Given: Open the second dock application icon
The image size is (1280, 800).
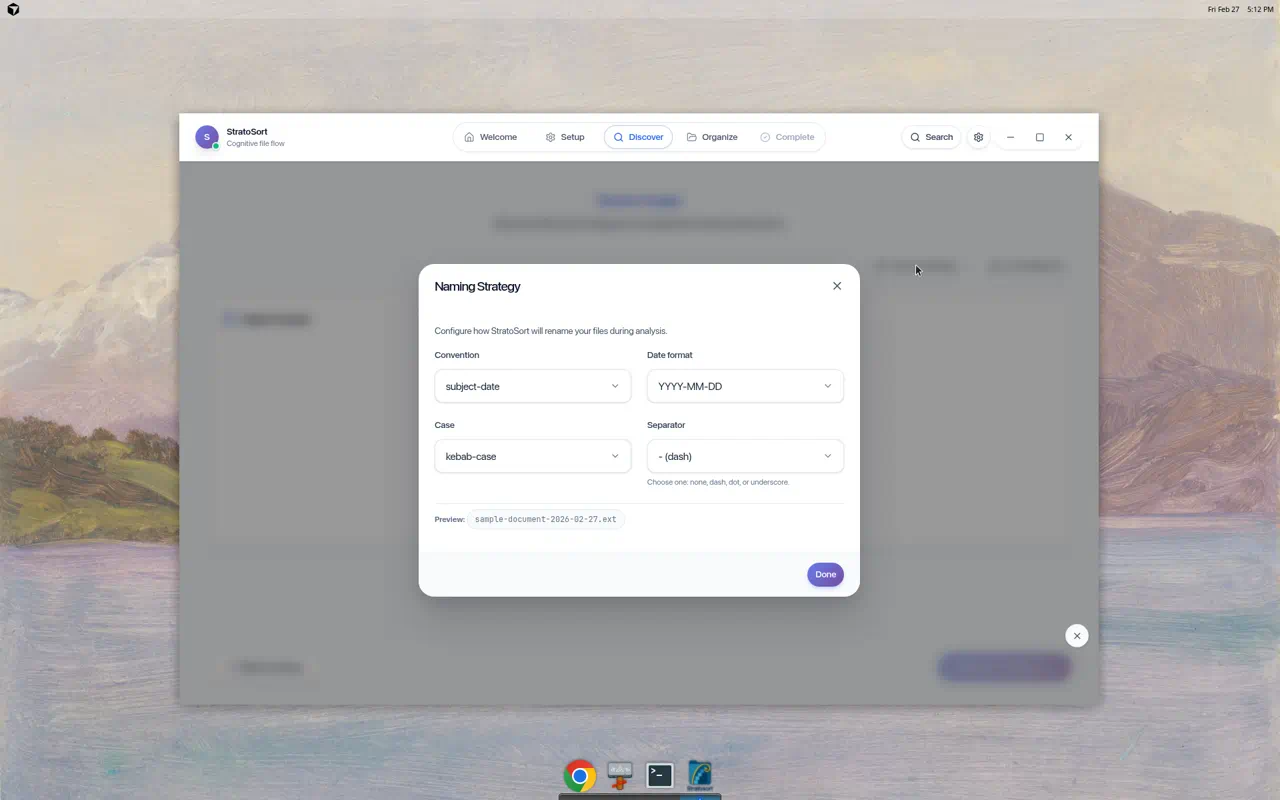Looking at the screenshot, I should click(620, 775).
